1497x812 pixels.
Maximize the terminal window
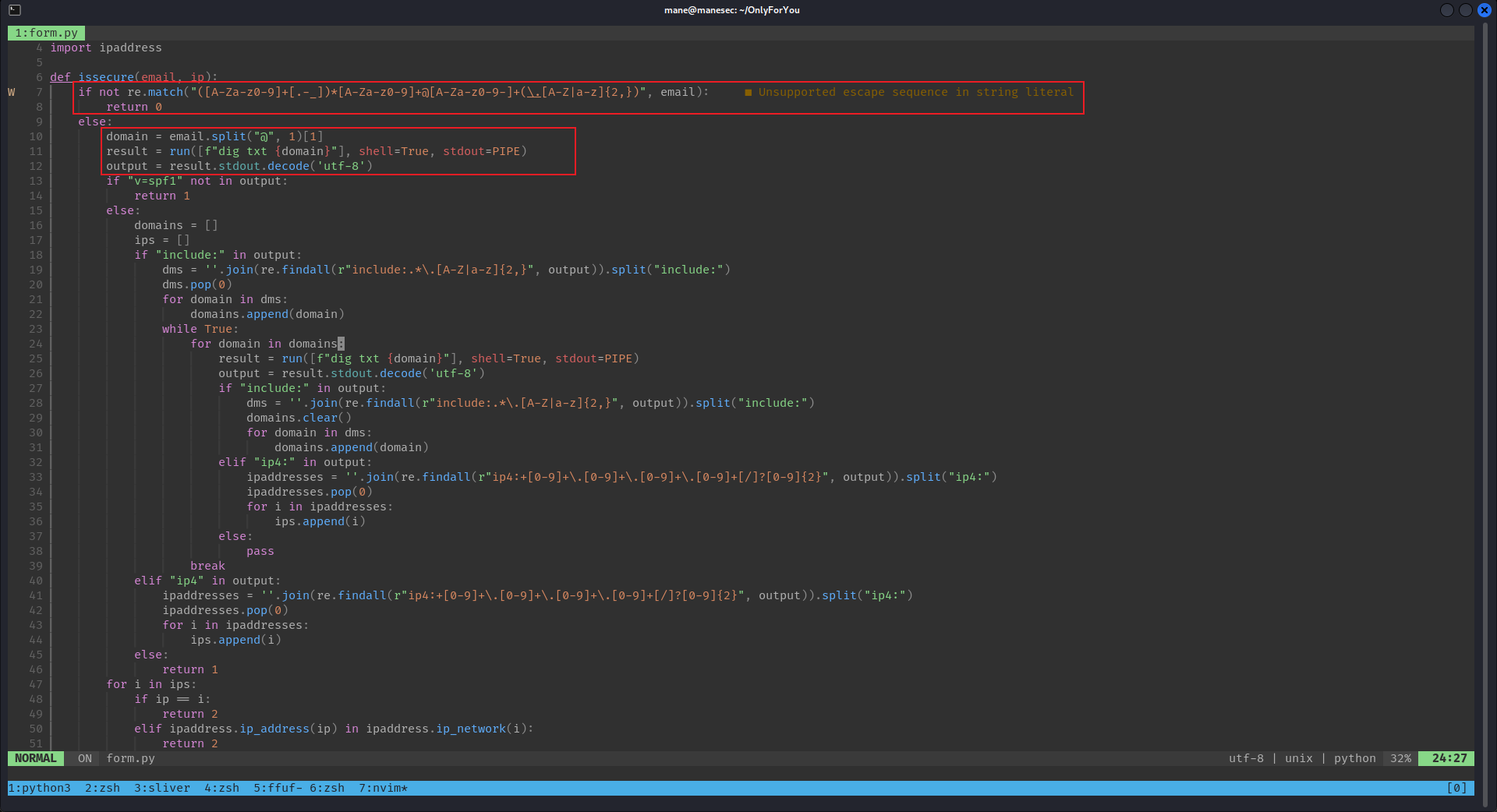tap(1466, 10)
